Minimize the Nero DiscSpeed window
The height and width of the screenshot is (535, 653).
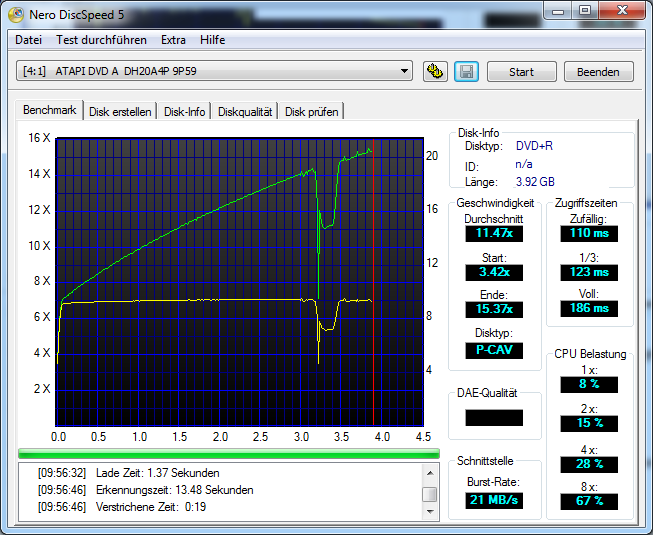point(558,11)
